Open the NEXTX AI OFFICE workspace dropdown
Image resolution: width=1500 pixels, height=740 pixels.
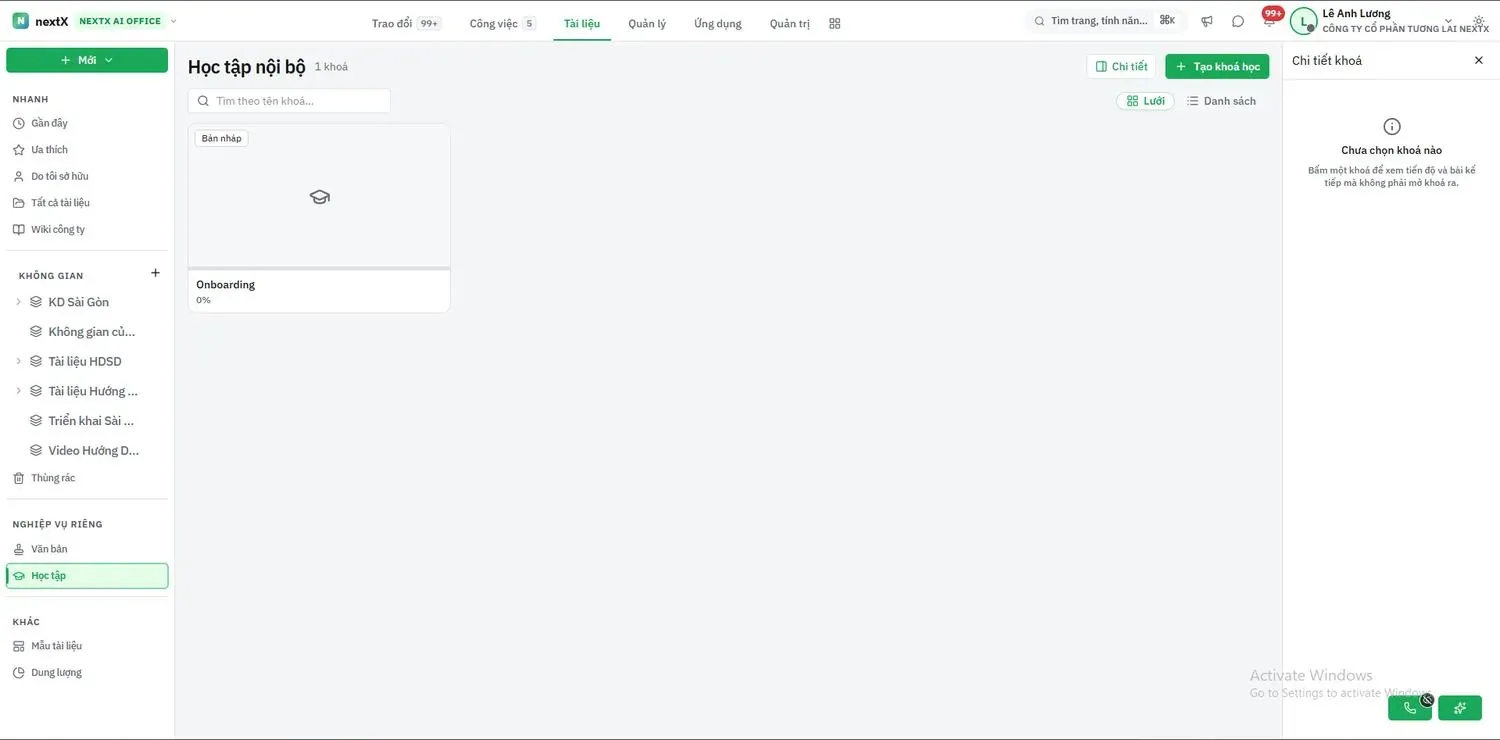click(127, 21)
